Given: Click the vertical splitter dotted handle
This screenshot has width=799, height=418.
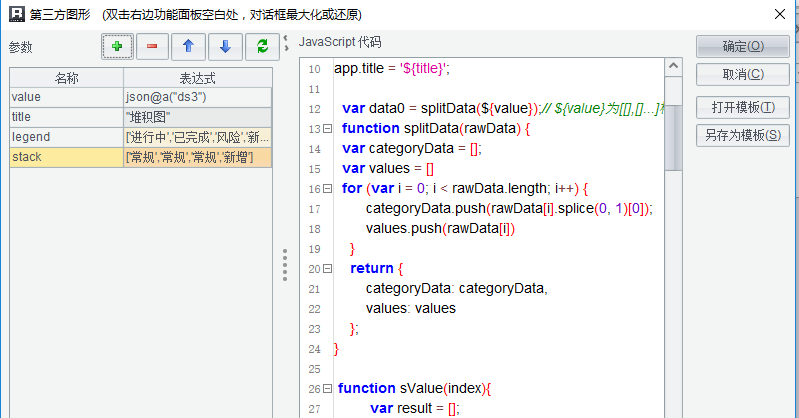Looking at the screenshot, I should 285,265.
